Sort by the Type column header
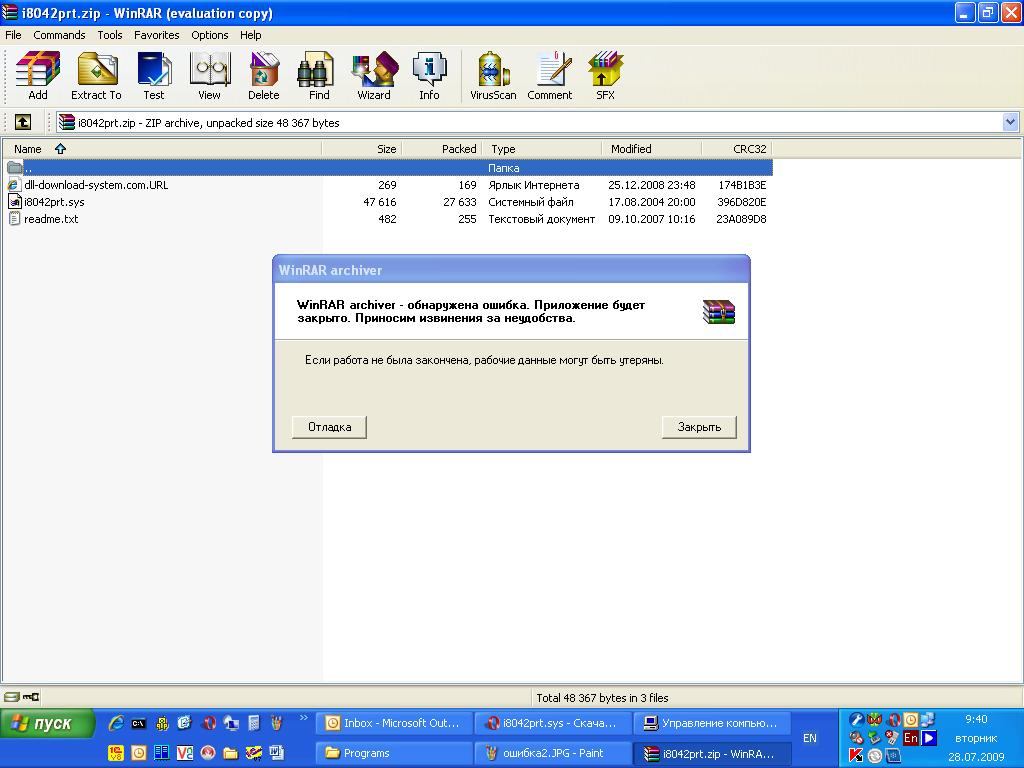1024x768 pixels. tap(541, 149)
